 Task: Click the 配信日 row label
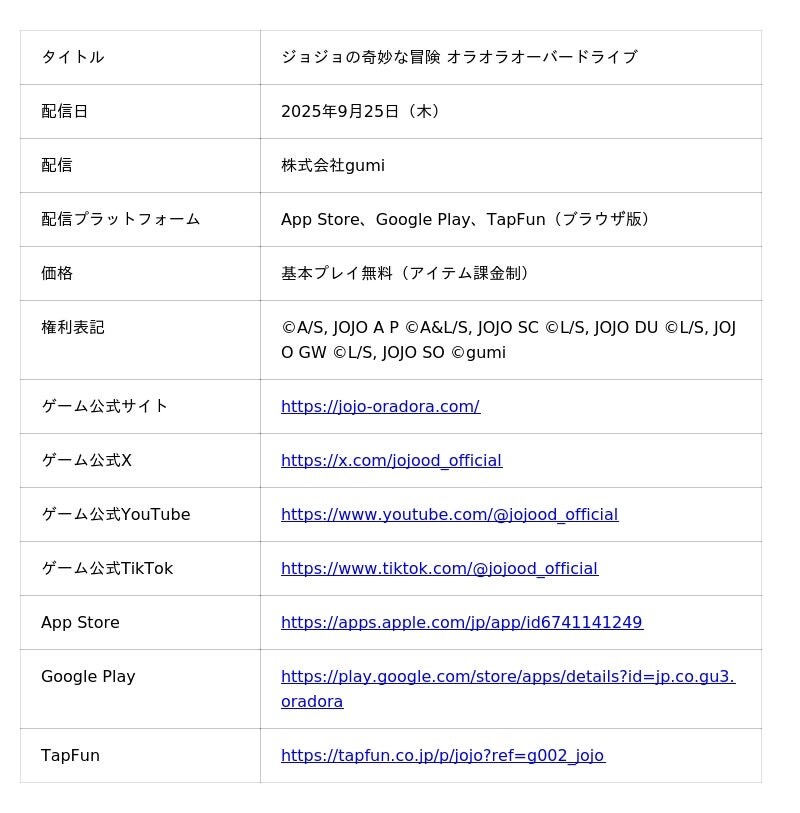pyautogui.click(x=64, y=111)
